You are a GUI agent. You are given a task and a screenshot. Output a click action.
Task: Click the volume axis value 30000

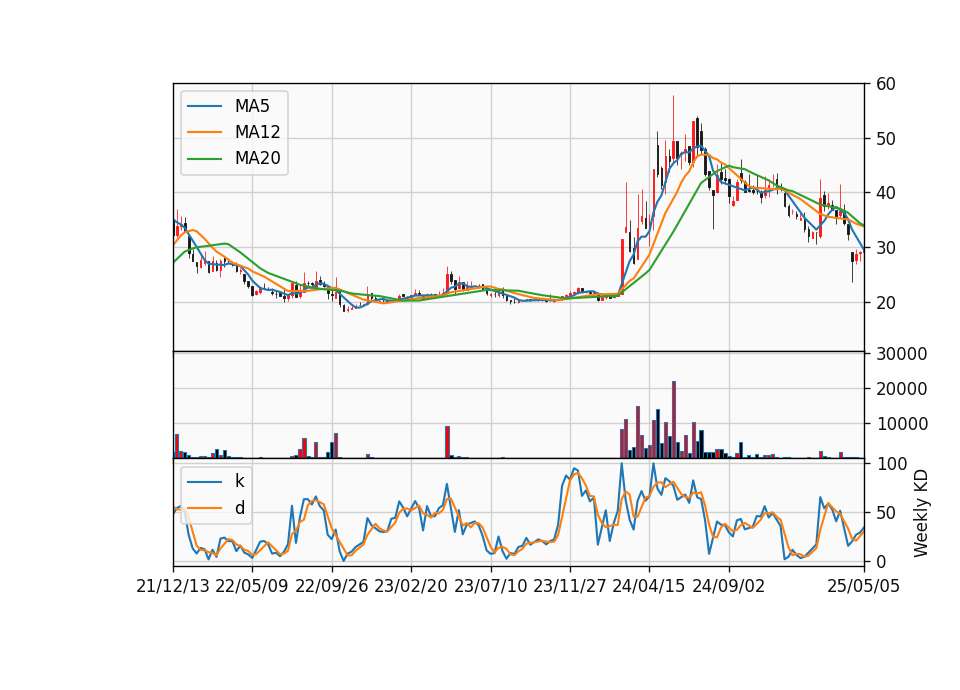(901, 354)
